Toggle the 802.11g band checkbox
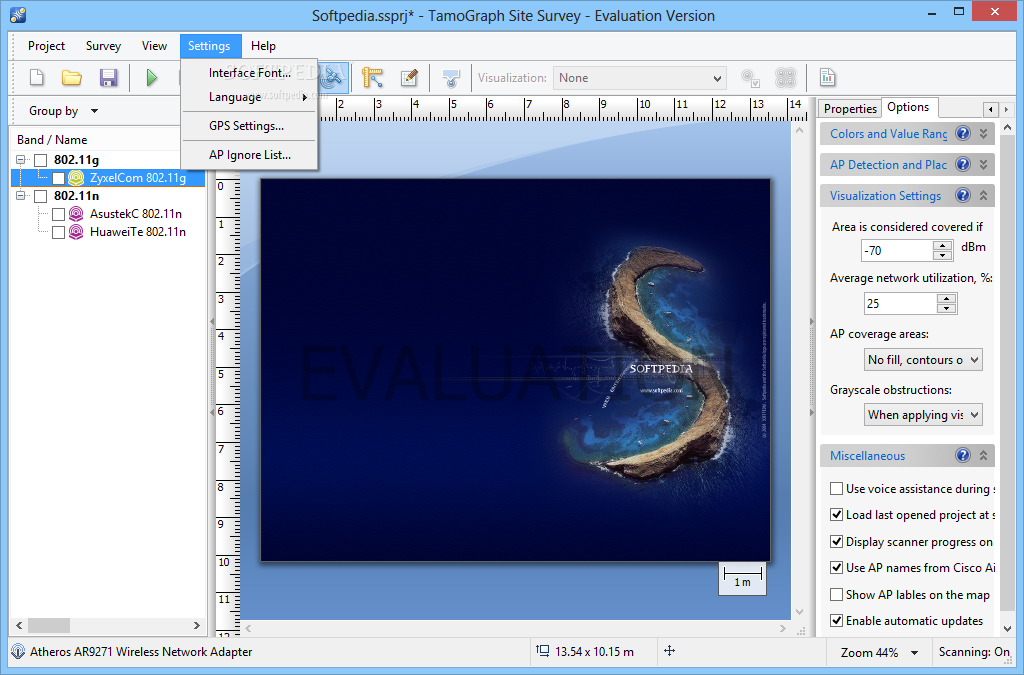The height and width of the screenshot is (675, 1024). (x=40, y=160)
